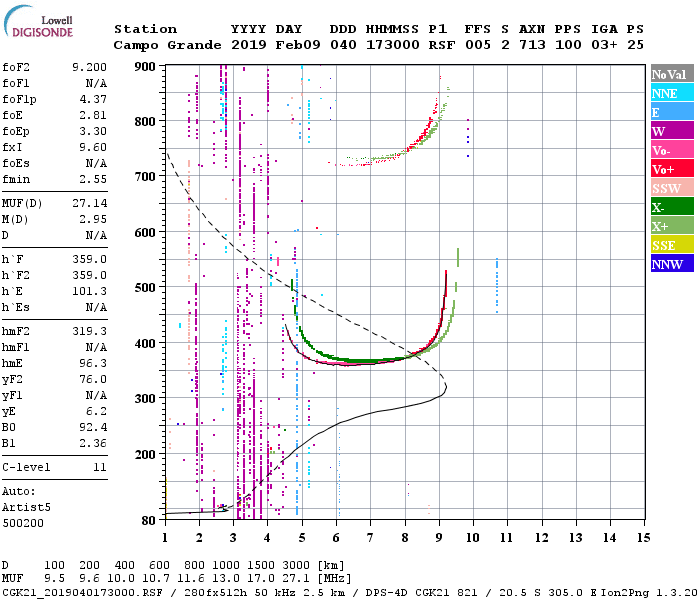Click the 9 MHz frequency axis label
The width and height of the screenshot is (700, 600).
439,538
